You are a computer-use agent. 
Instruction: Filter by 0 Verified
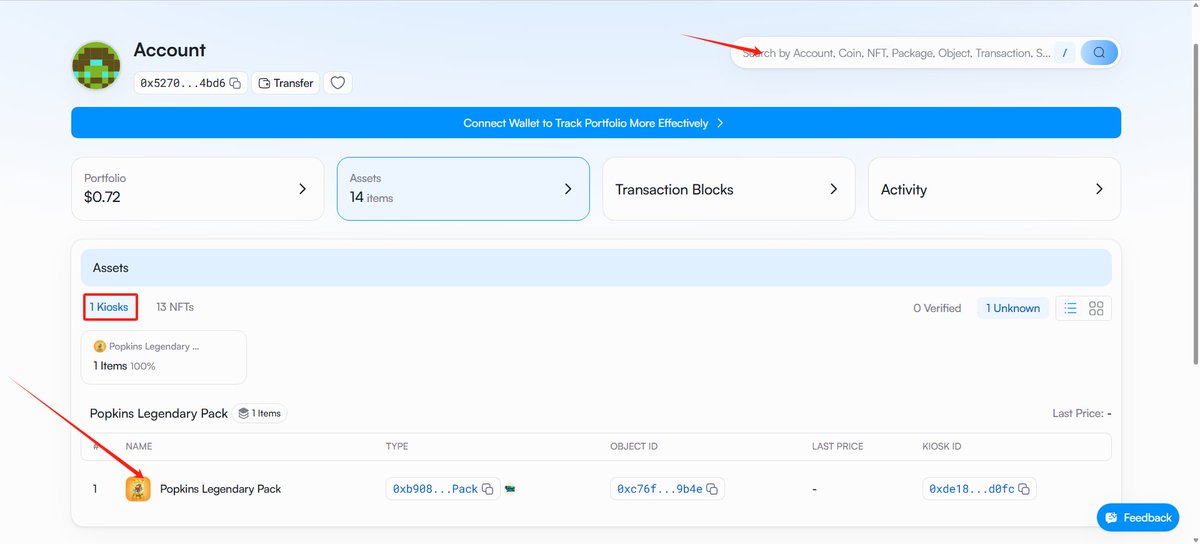pos(937,308)
